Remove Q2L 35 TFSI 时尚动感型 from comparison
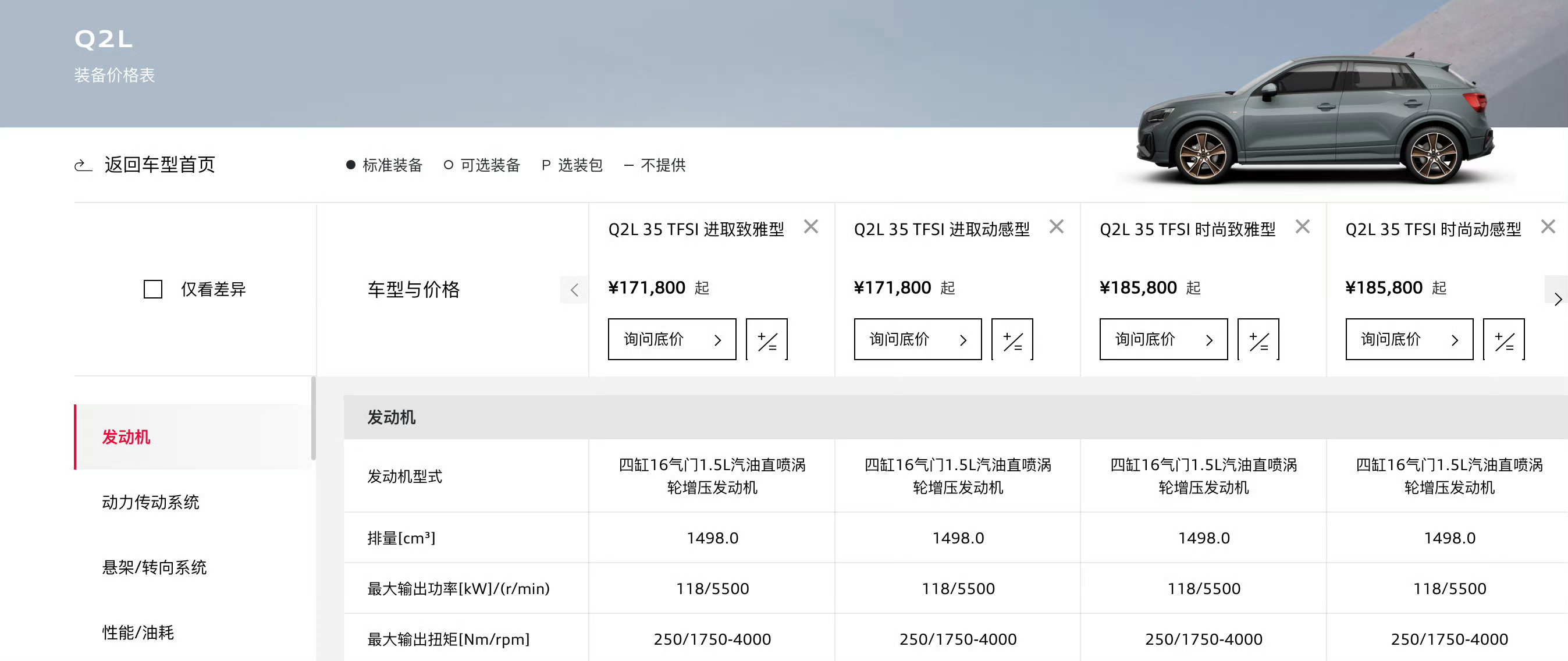The height and width of the screenshot is (661, 1568). pyautogui.click(x=1548, y=226)
